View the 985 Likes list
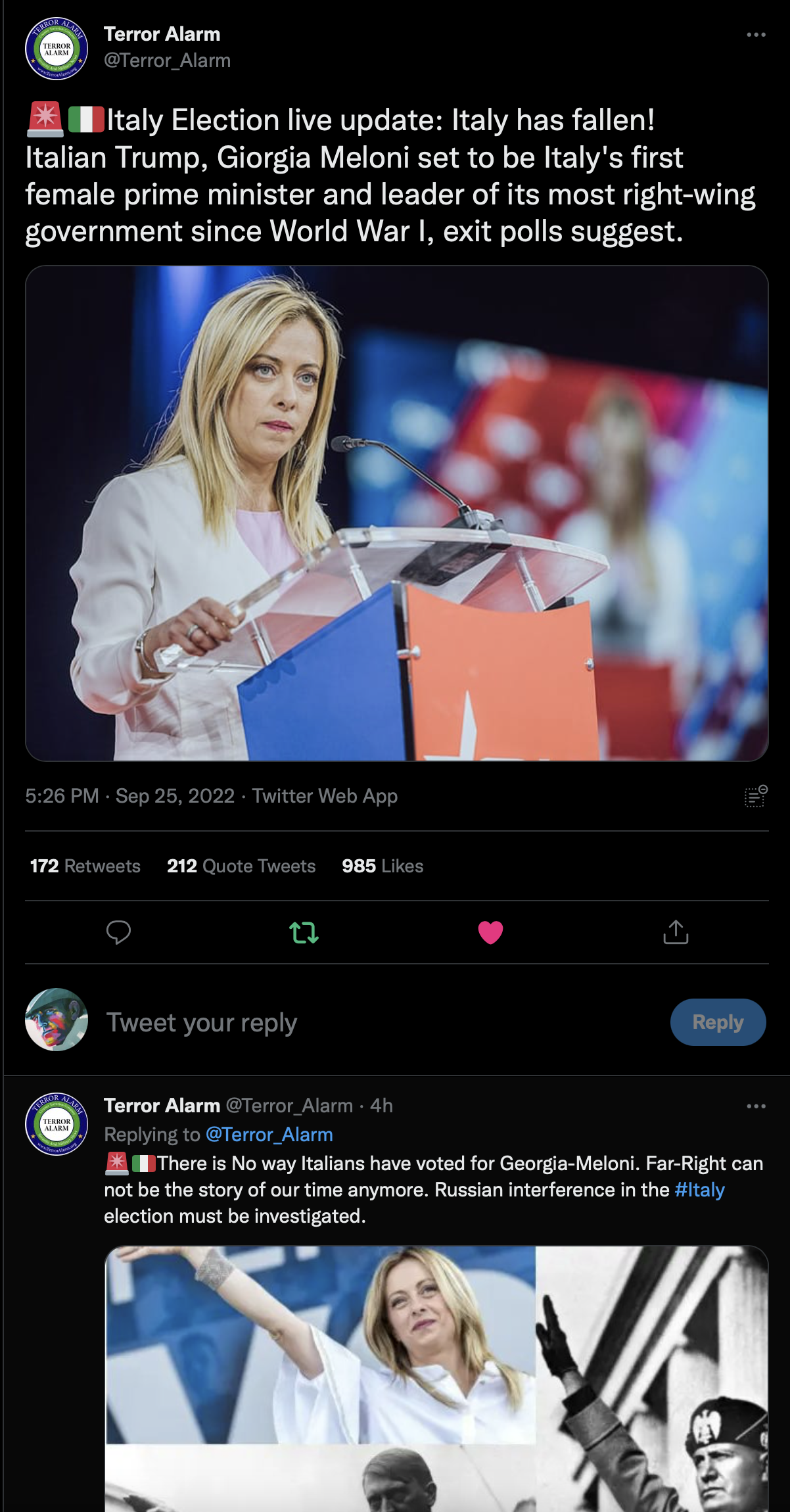This screenshot has height=1512, width=790. 383,866
